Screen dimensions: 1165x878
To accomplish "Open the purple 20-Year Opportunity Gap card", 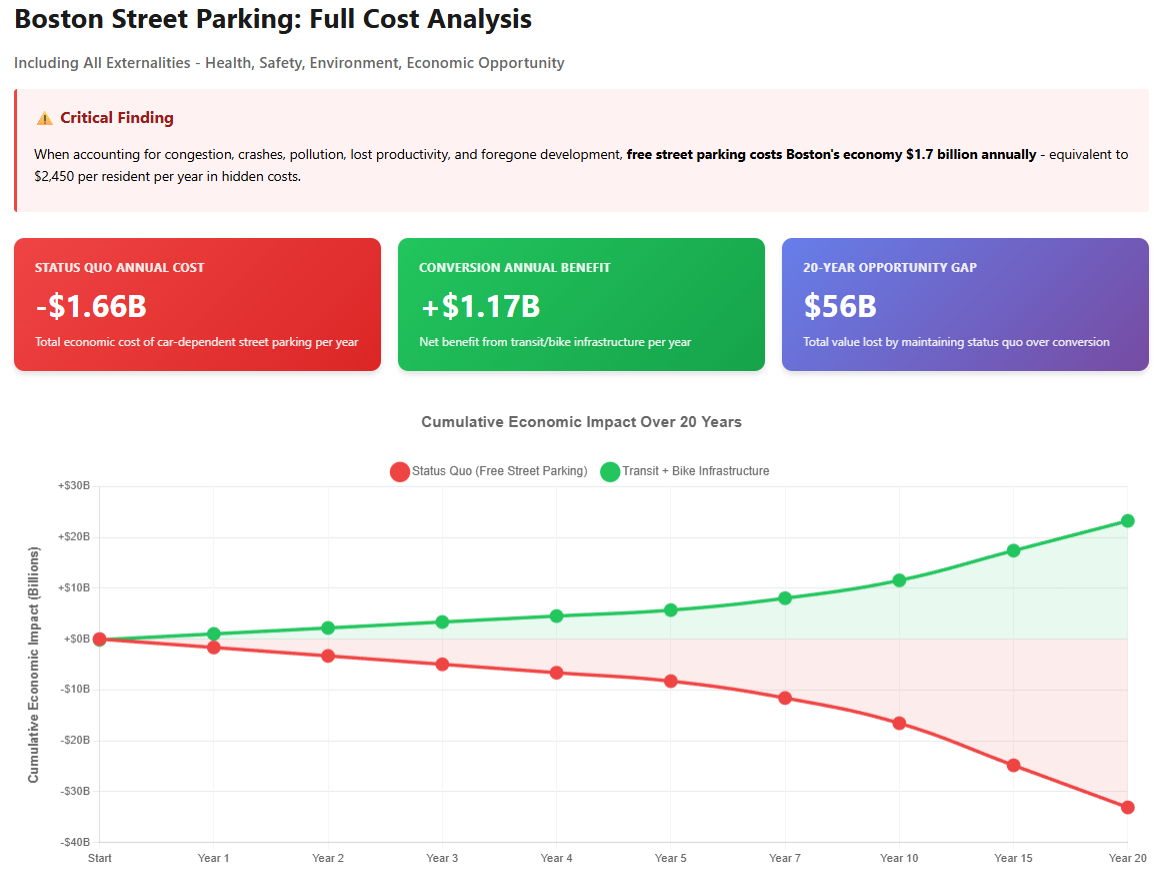I will point(965,304).
